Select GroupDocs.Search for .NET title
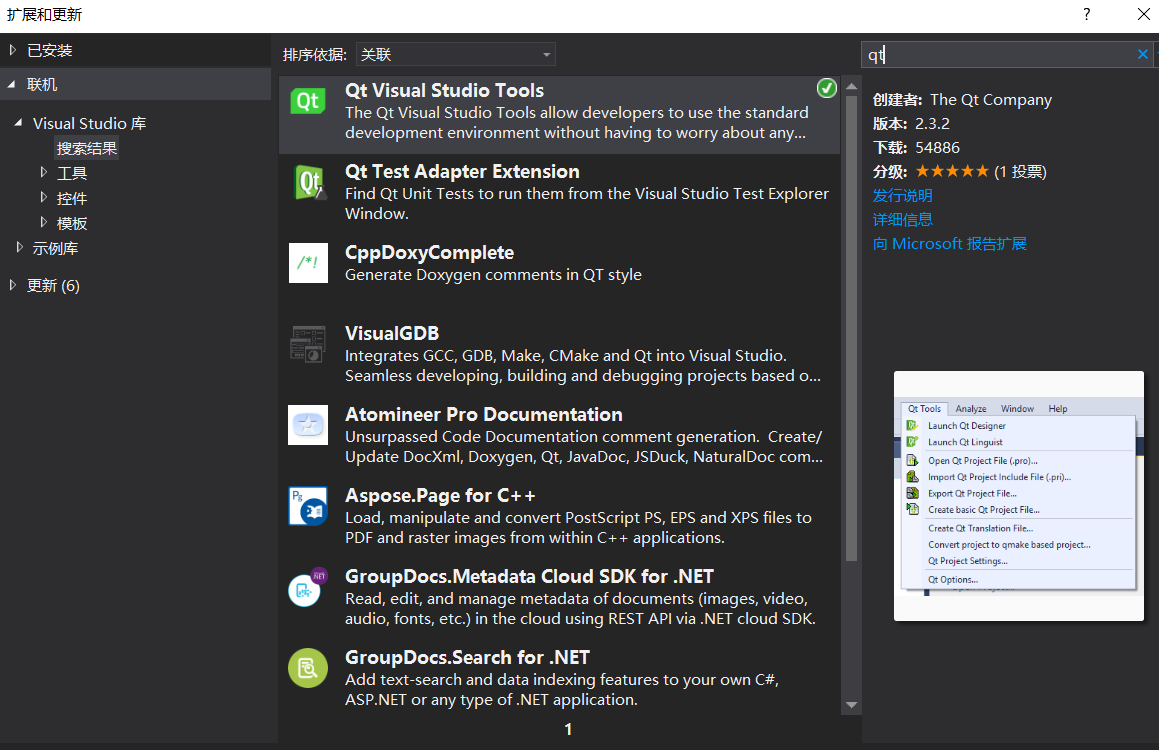 (467, 658)
